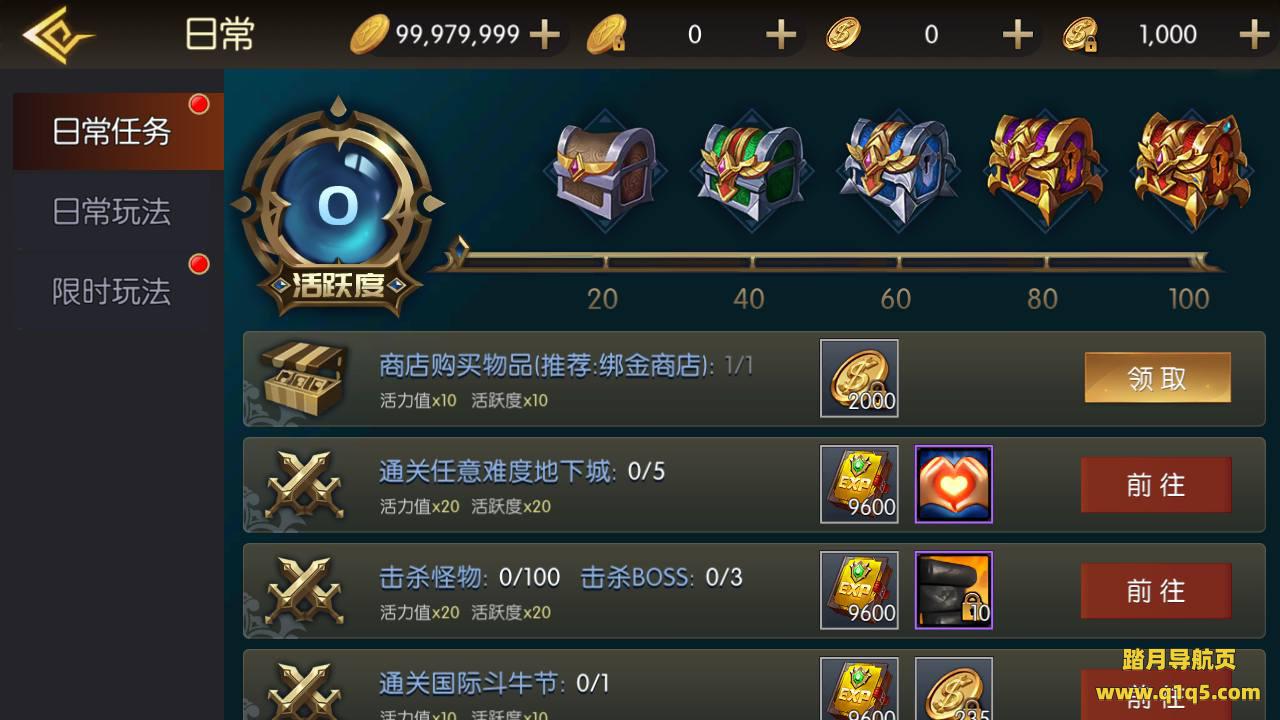
Task: Tap plus beside the second currency showing 0
Action: click(781, 35)
